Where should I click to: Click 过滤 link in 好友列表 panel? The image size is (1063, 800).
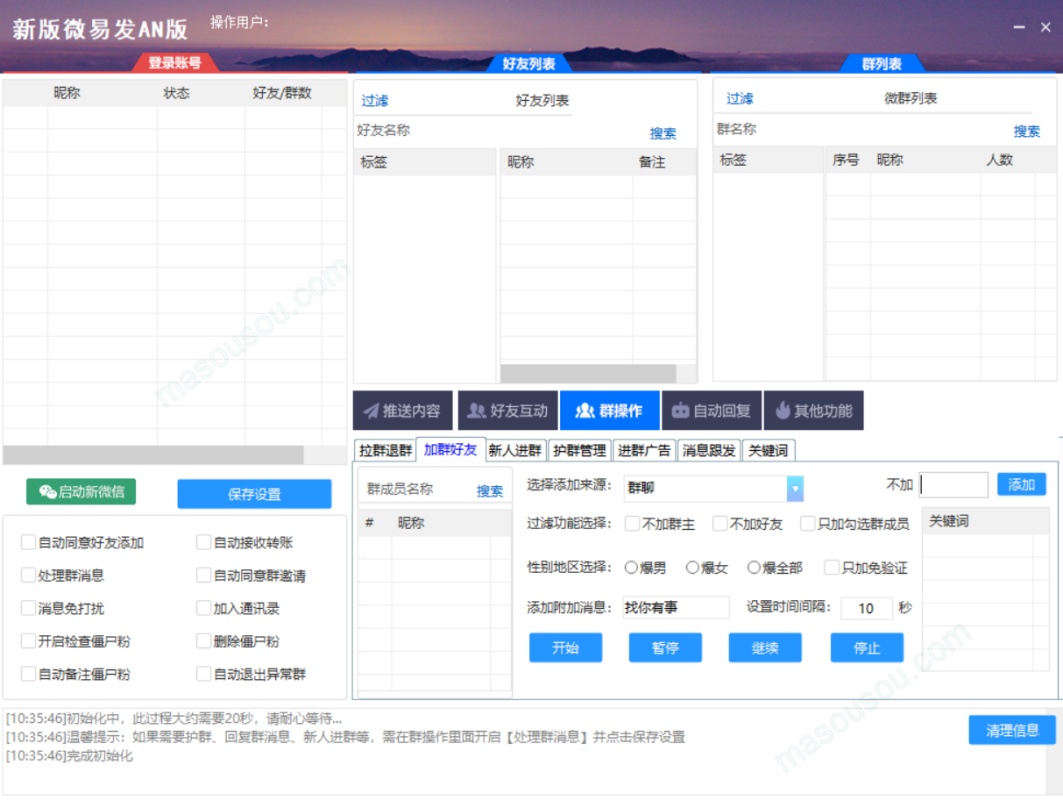(x=375, y=101)
